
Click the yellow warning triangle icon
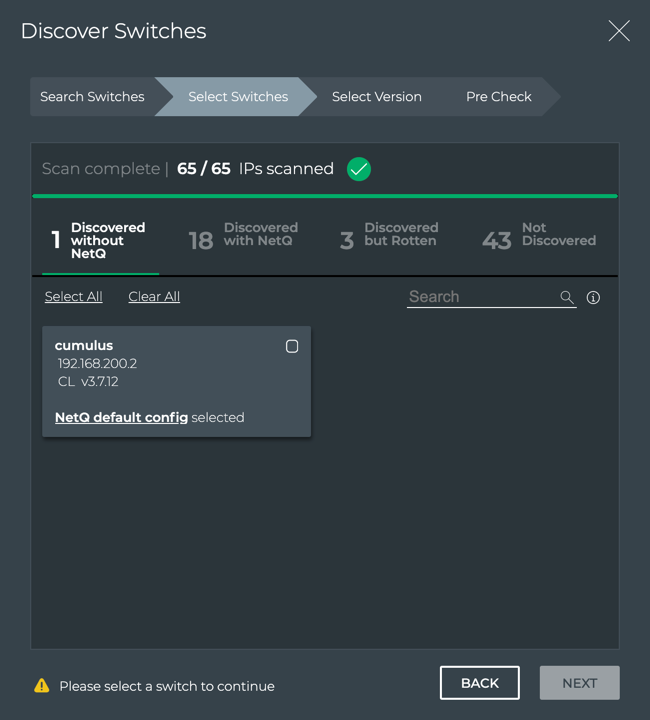tap(42, 686)
